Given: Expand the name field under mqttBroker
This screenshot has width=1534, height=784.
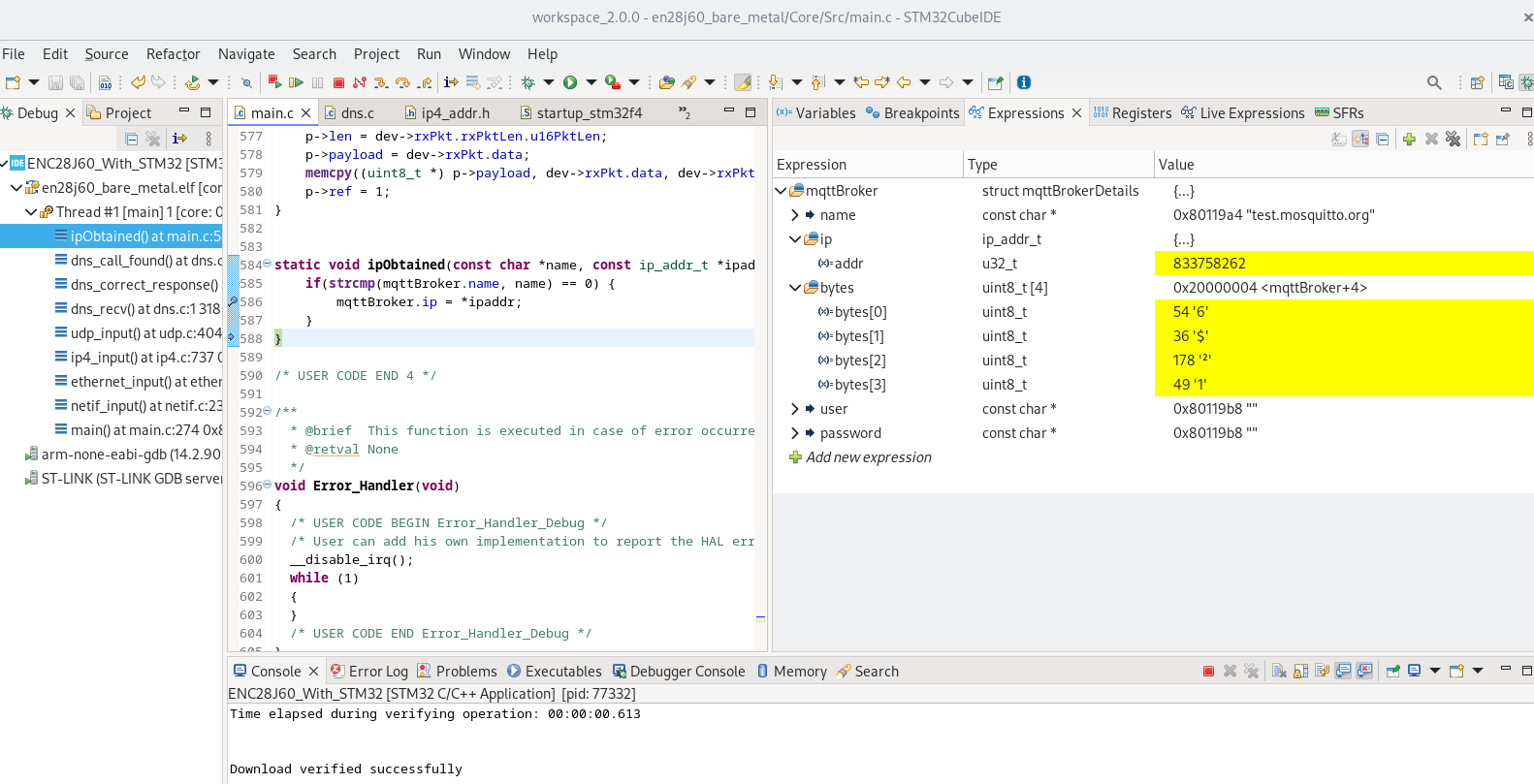Looking at the screenshot, I should pyautogui.click(x=795, y=215).
